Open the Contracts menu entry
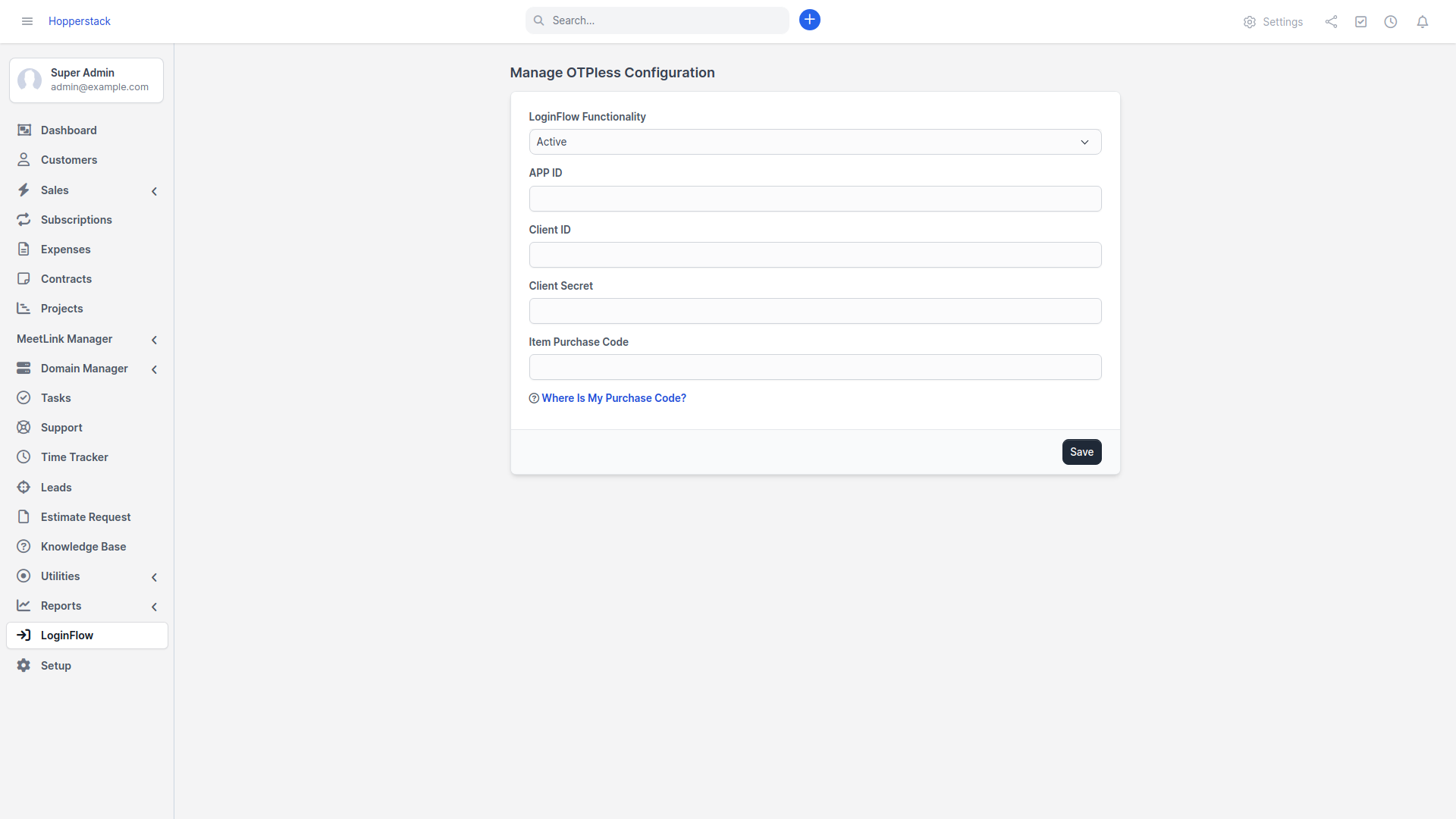The height and width of the screenshot is (819, 1456). (x=87, y=279)
